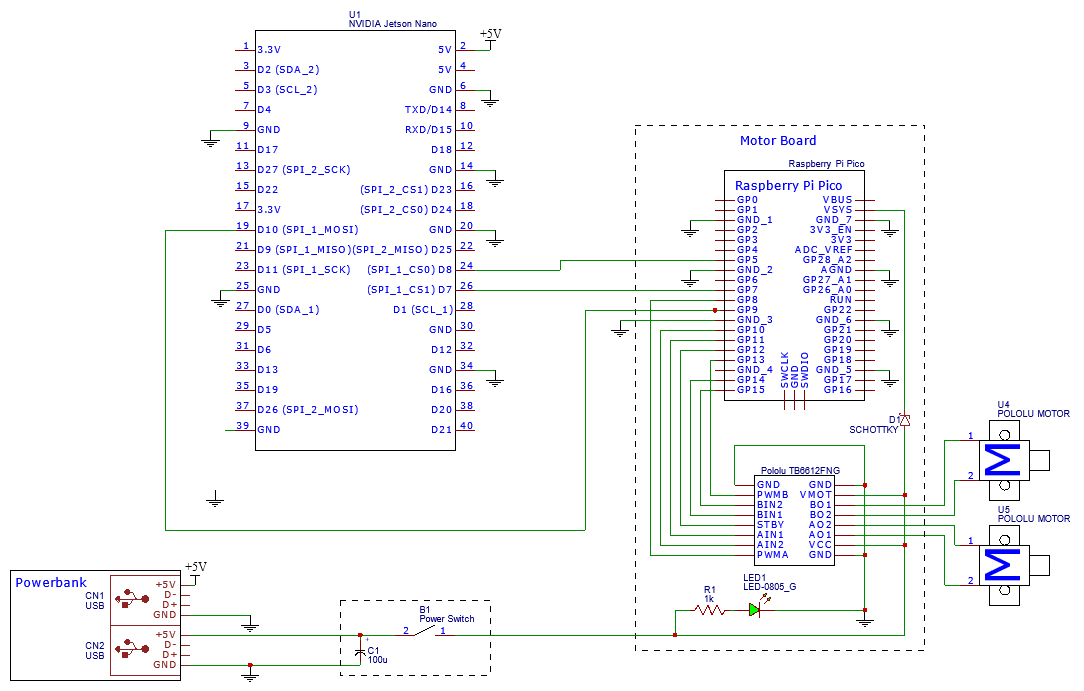Select the "VMOT" pin label
Viewport: 1084px width, 691px height.
[x=816, y=495]
